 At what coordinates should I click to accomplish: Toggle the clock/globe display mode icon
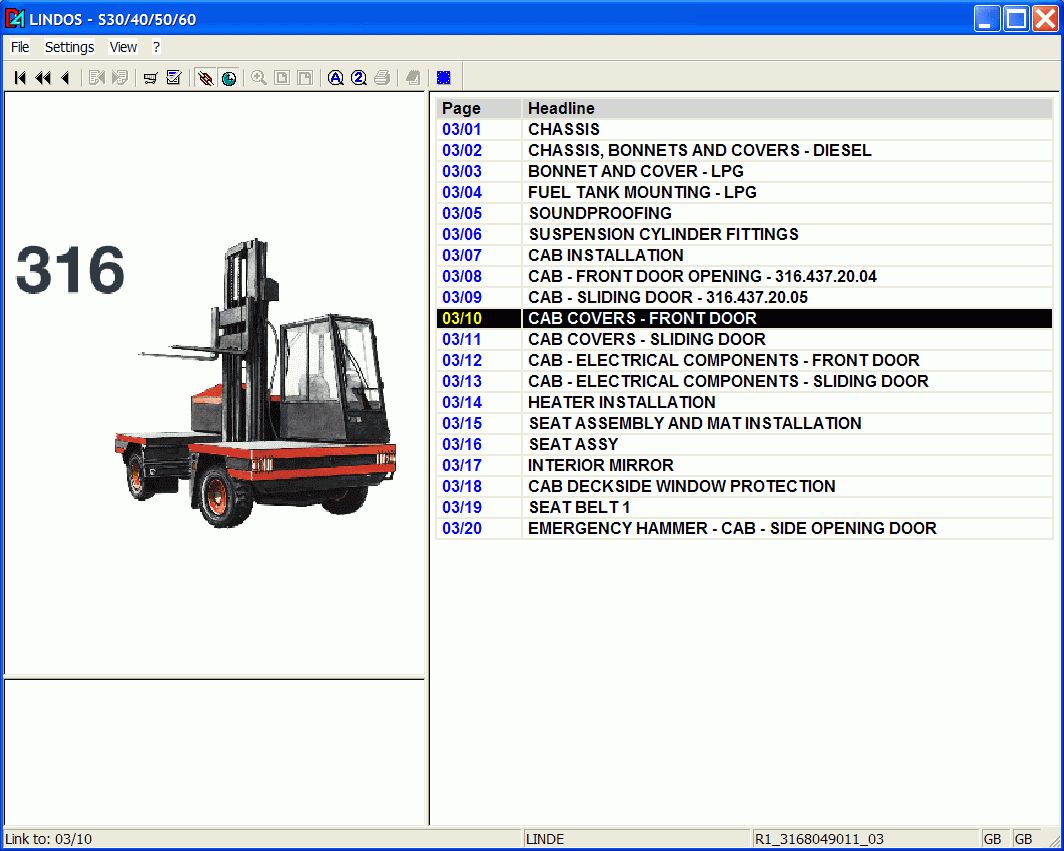coord(229,77)
